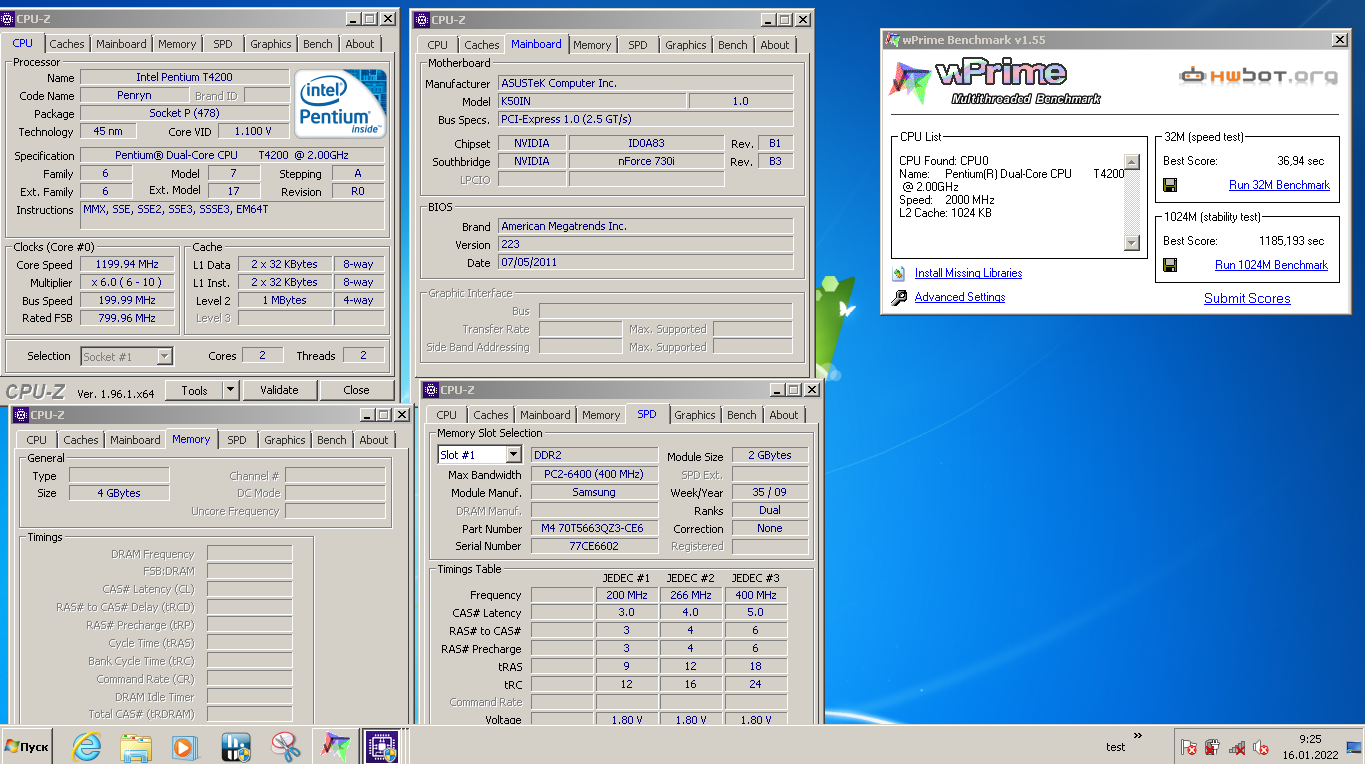Click the muted volume icon in system tray

pyautogui.click(x=1261, y=747)
